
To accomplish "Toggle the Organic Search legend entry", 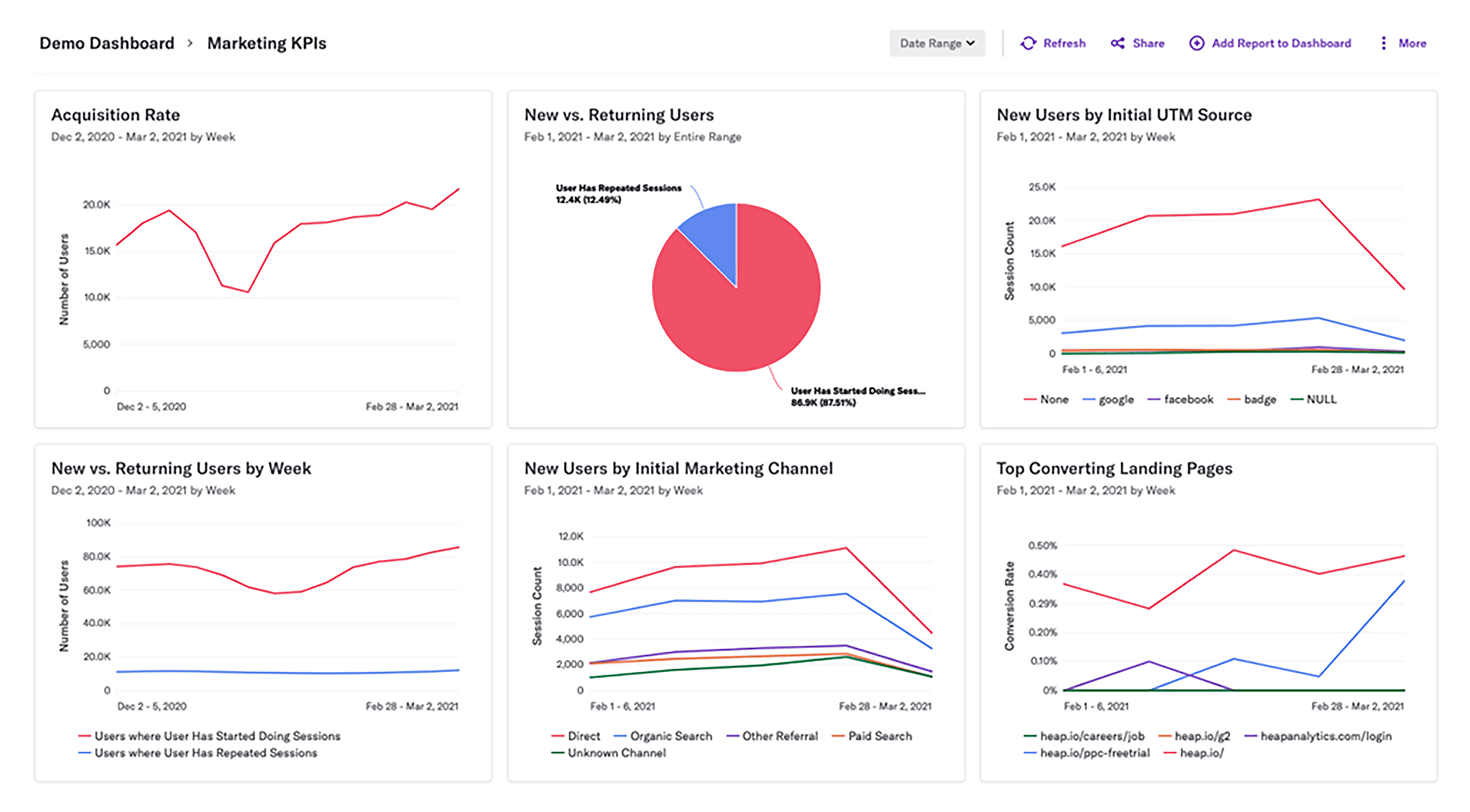I will 671,736.
